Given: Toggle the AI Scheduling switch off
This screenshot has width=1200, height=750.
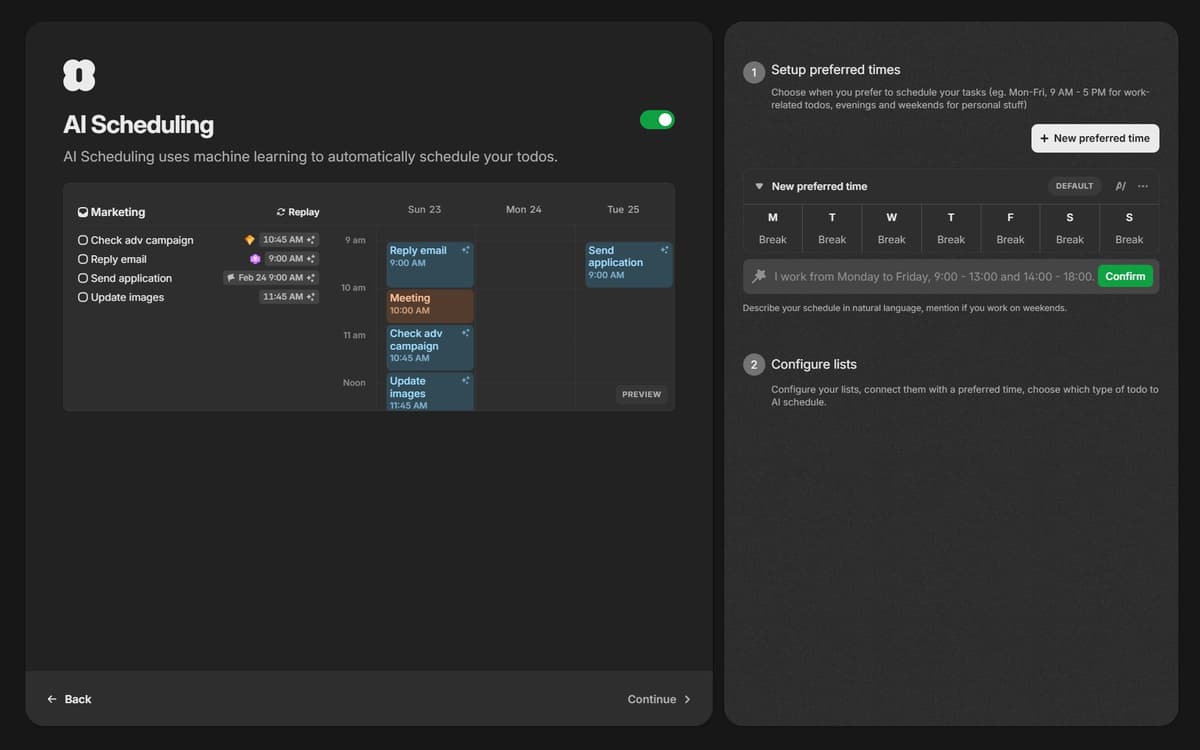Looking at the screenshot, I should tap(657, 120).
